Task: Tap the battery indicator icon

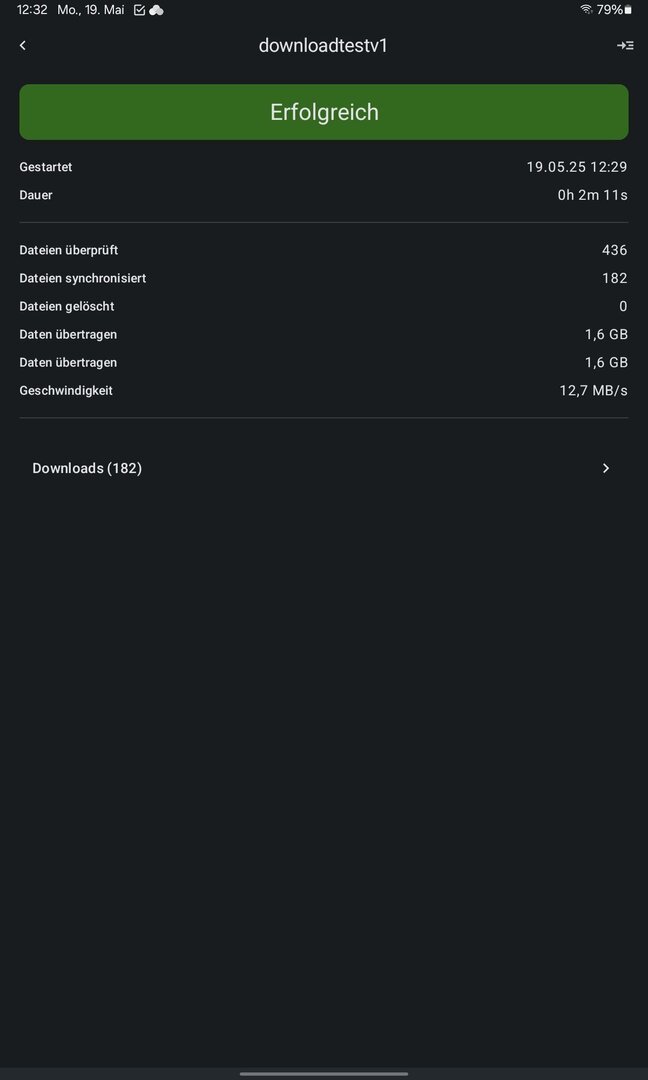Action: (628, 10)
